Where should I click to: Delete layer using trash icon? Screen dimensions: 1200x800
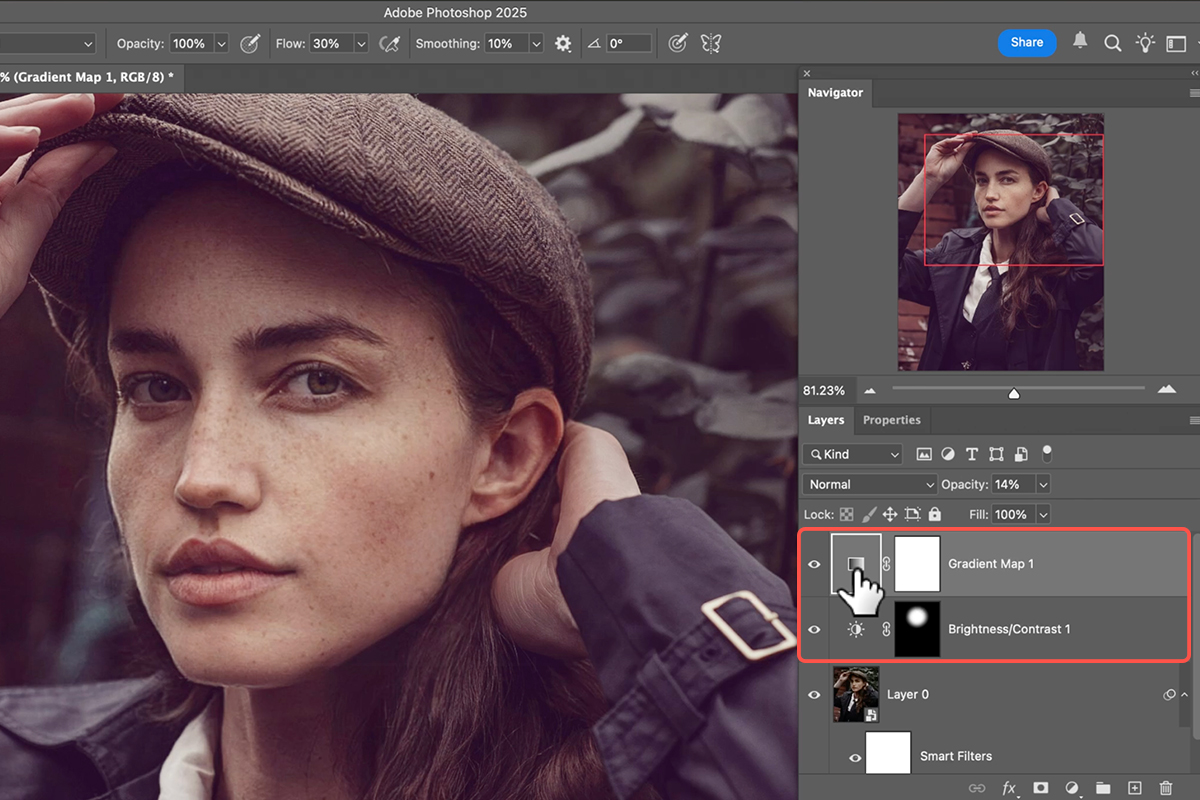tap(1165, 788)
